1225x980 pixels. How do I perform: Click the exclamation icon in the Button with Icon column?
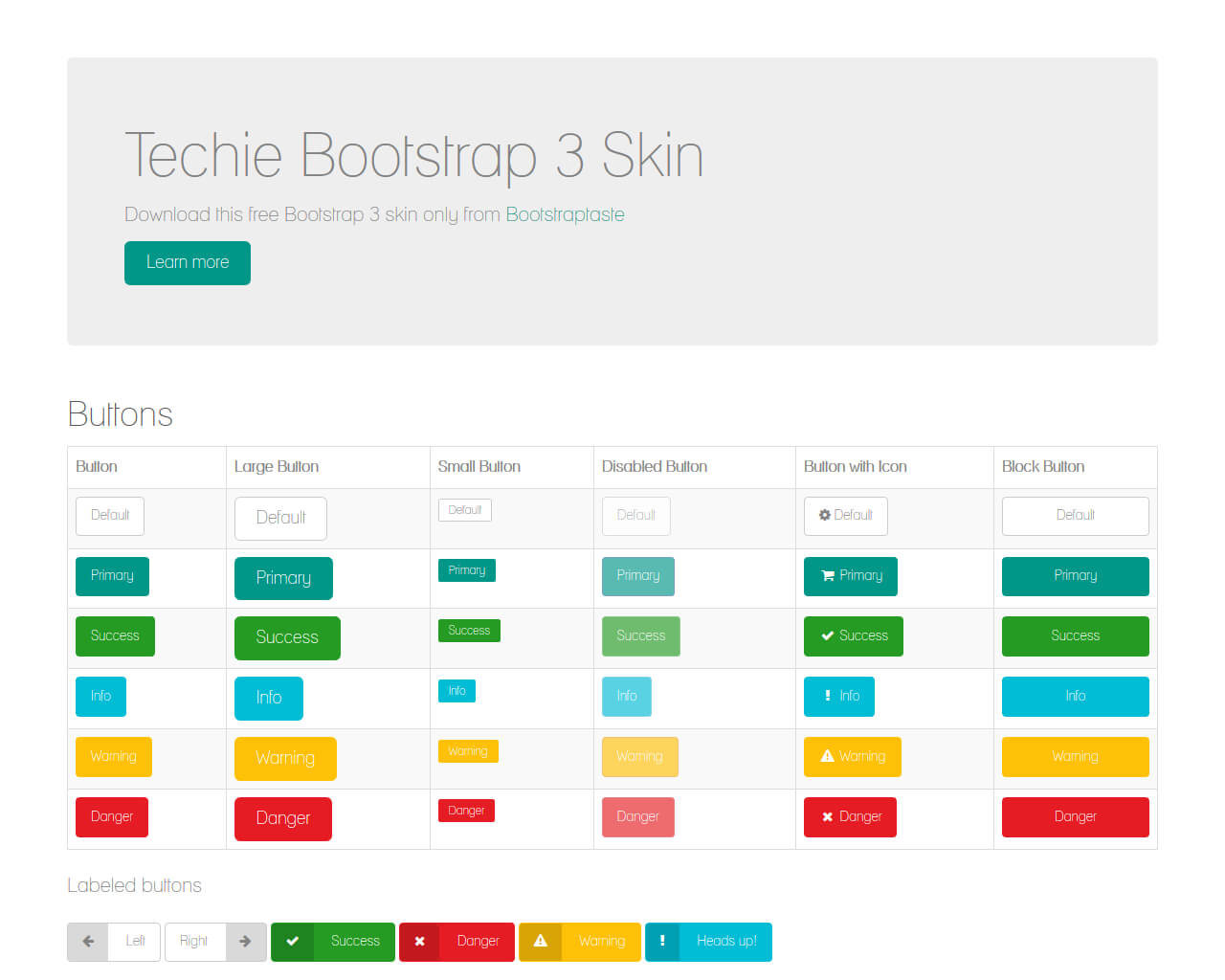pyautogui.click(x=828, y=696)
